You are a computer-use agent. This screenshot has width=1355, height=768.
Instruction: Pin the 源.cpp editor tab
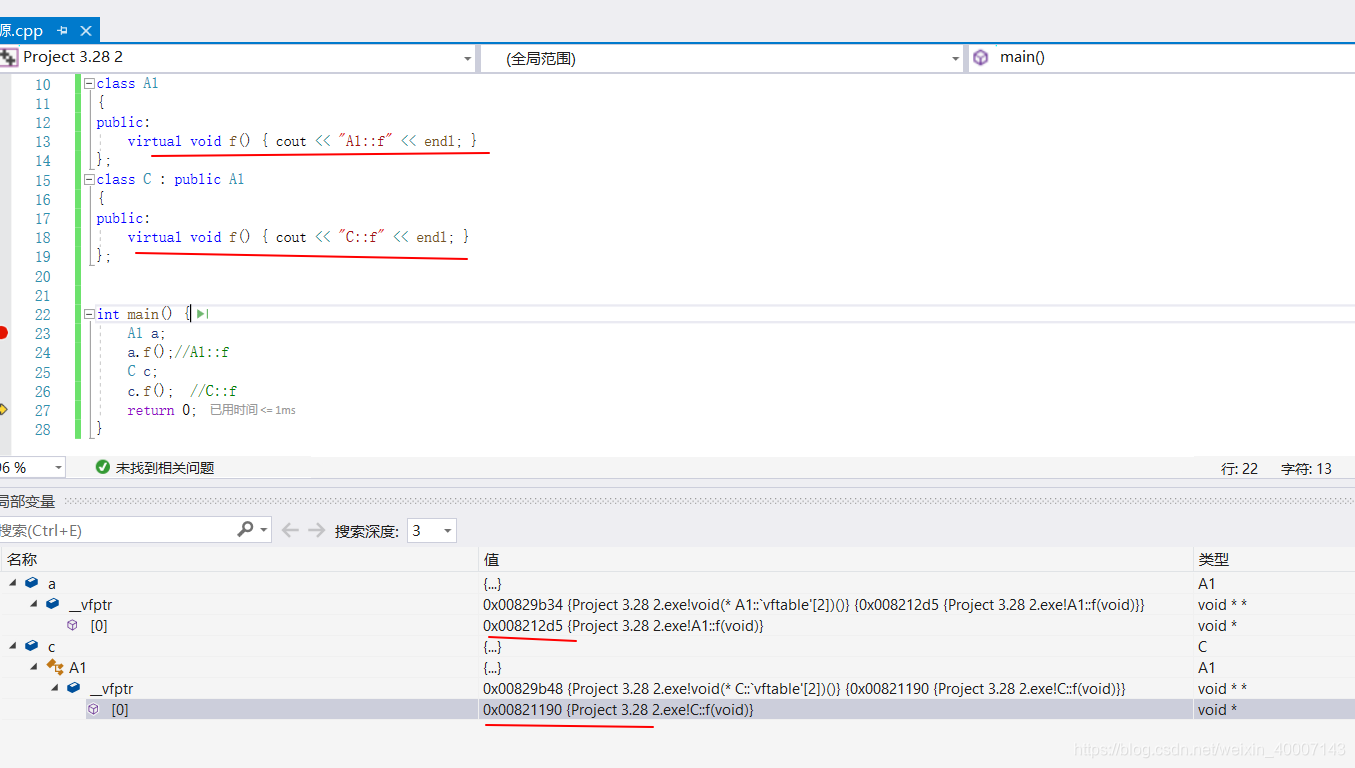click(62, 31)
